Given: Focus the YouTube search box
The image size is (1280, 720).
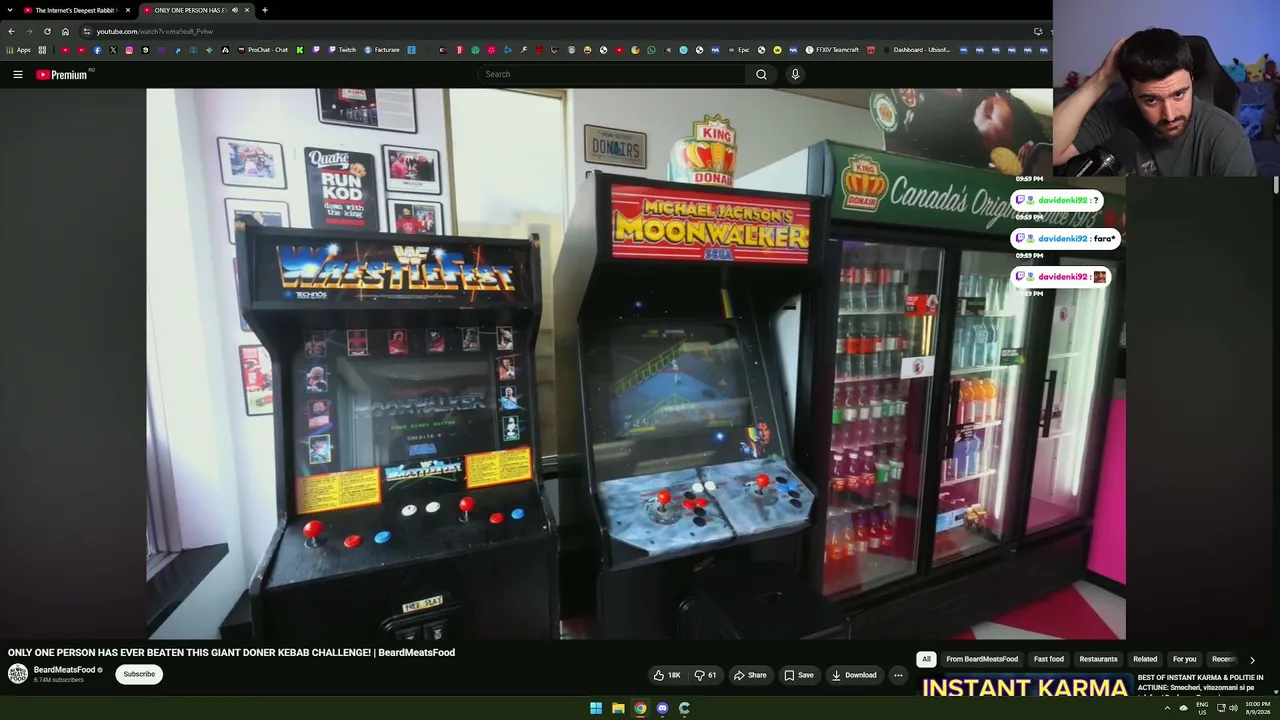Looking at the screenshot, I should (612, 74).
